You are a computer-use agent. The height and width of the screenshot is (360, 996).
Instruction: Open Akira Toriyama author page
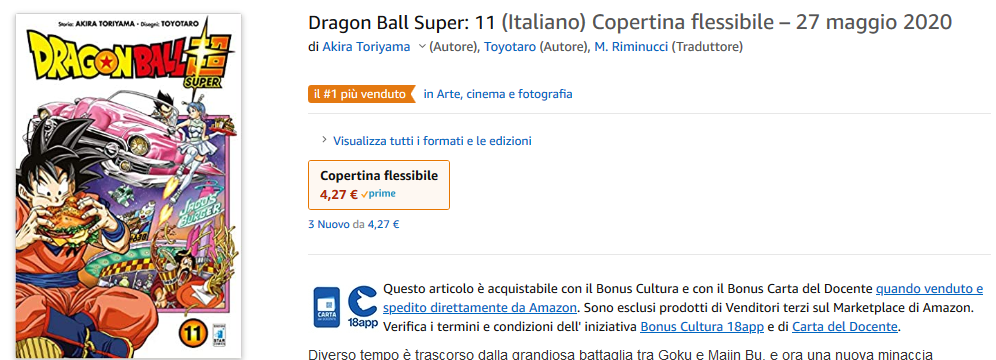pos(366,46)
